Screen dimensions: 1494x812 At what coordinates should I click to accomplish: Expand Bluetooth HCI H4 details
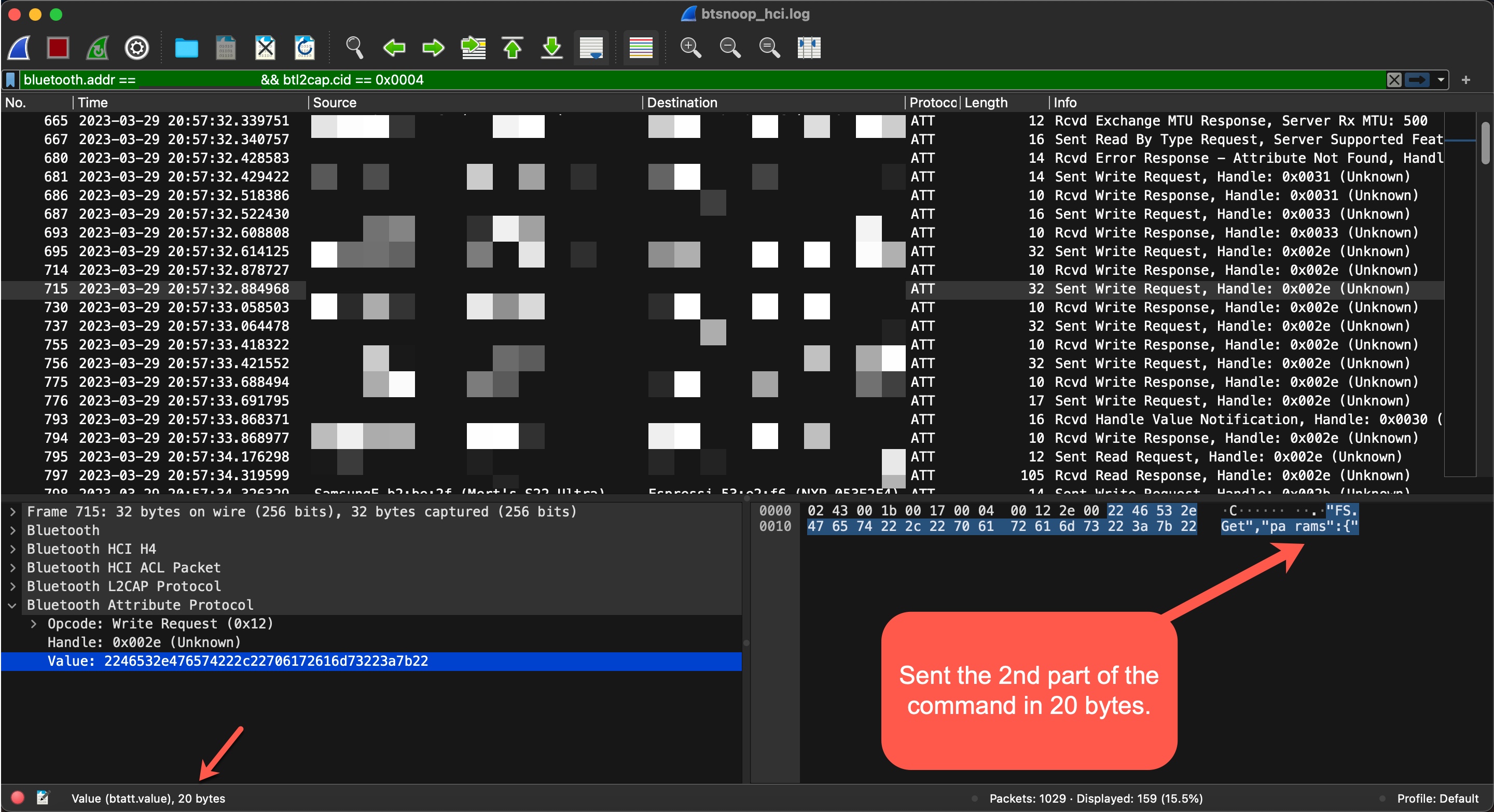13,549
